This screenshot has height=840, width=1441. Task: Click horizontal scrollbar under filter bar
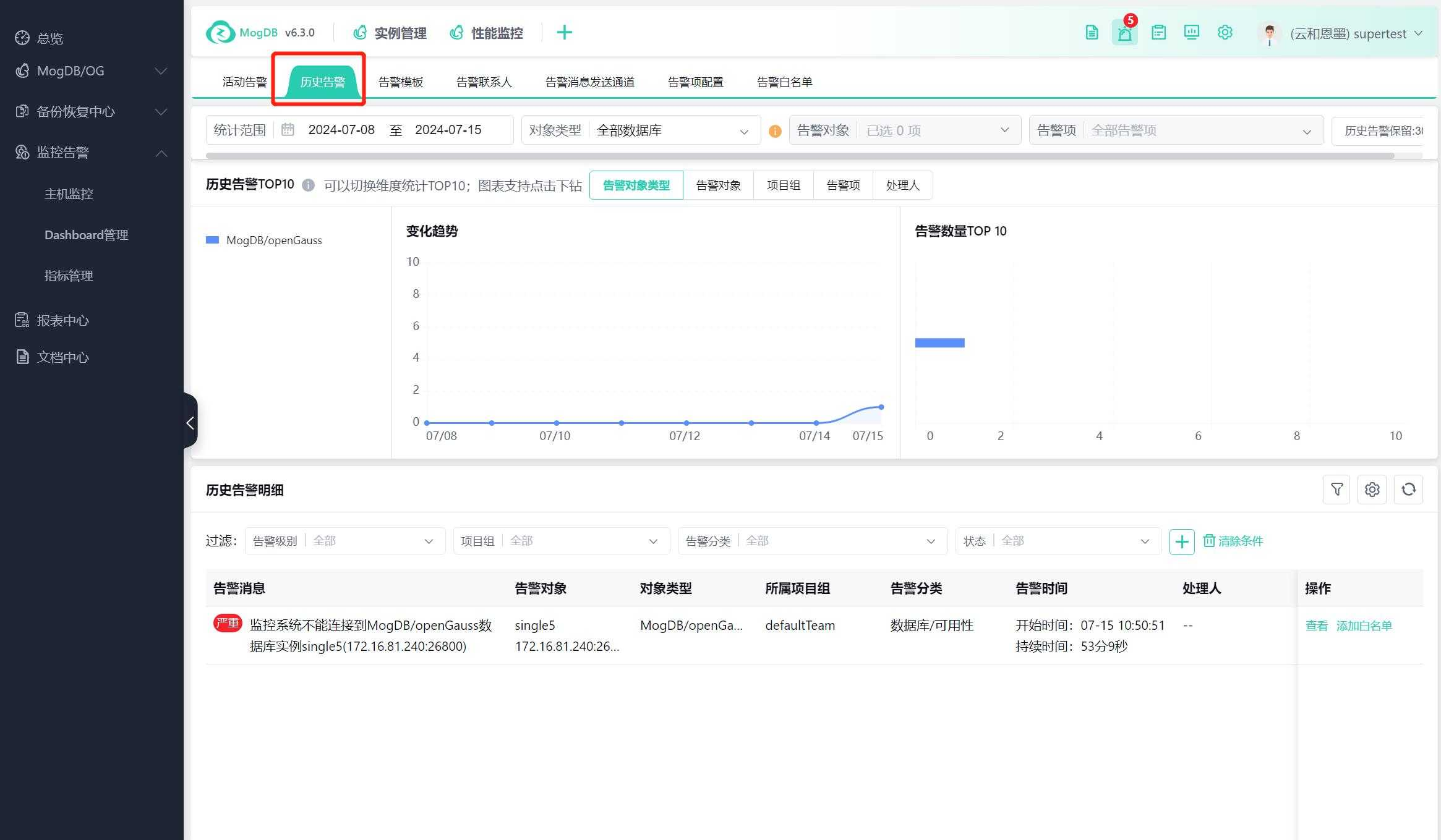(800, 155)
